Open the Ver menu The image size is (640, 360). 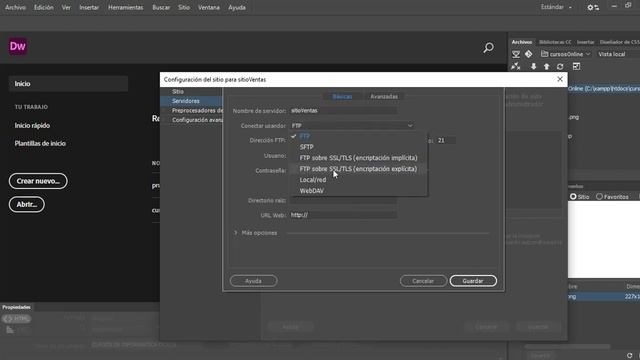tap(66, 7)
